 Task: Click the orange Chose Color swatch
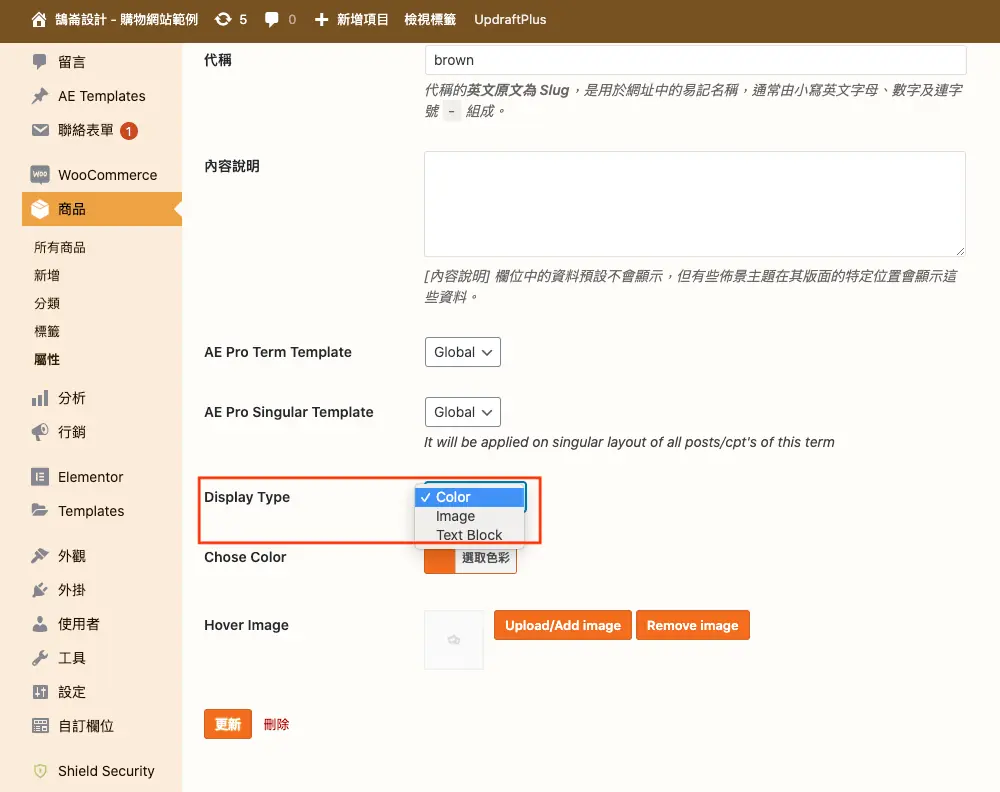tap(439, 561)
